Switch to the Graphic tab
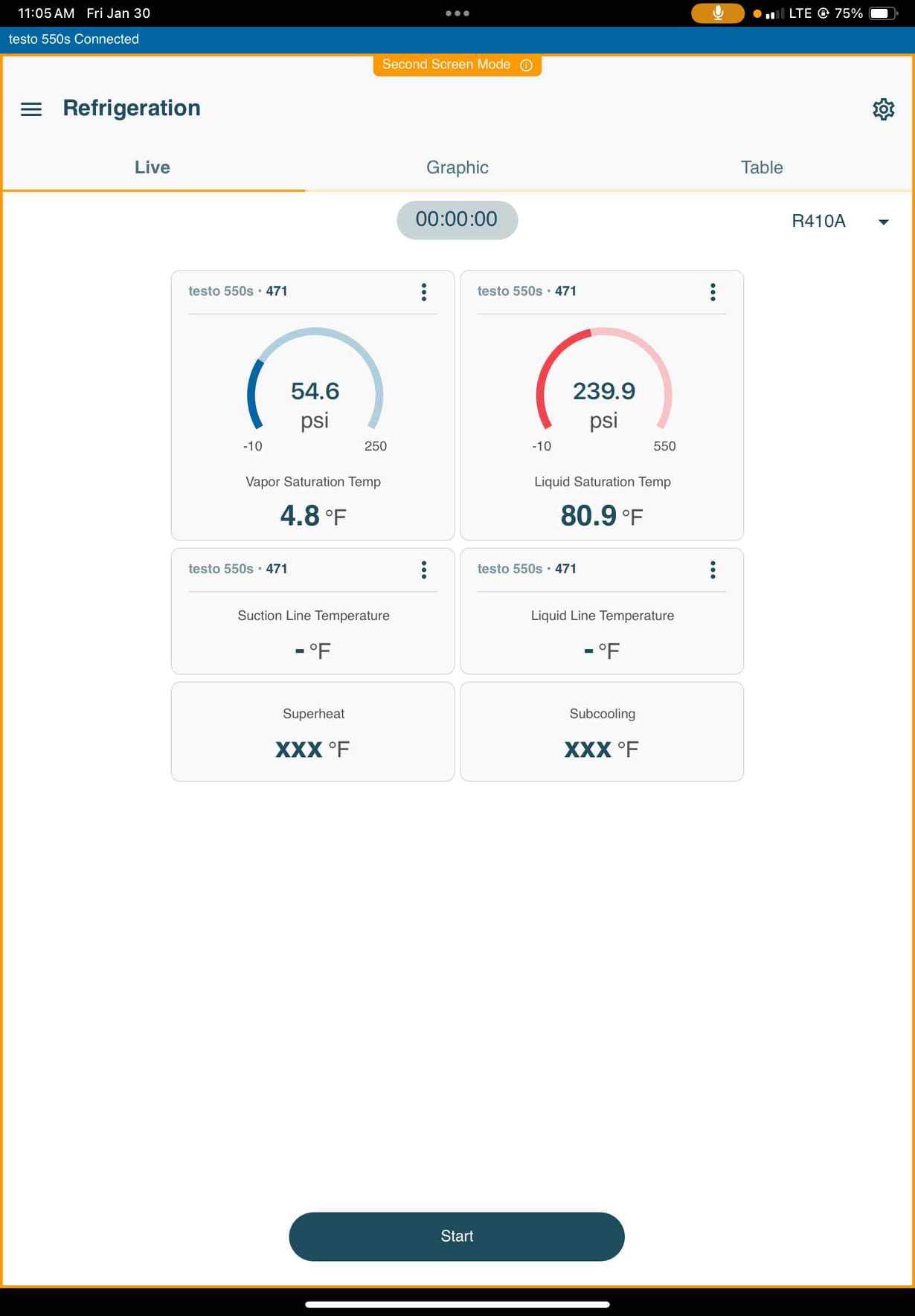Screen dimensions: 915x1316 click(457, 167)
